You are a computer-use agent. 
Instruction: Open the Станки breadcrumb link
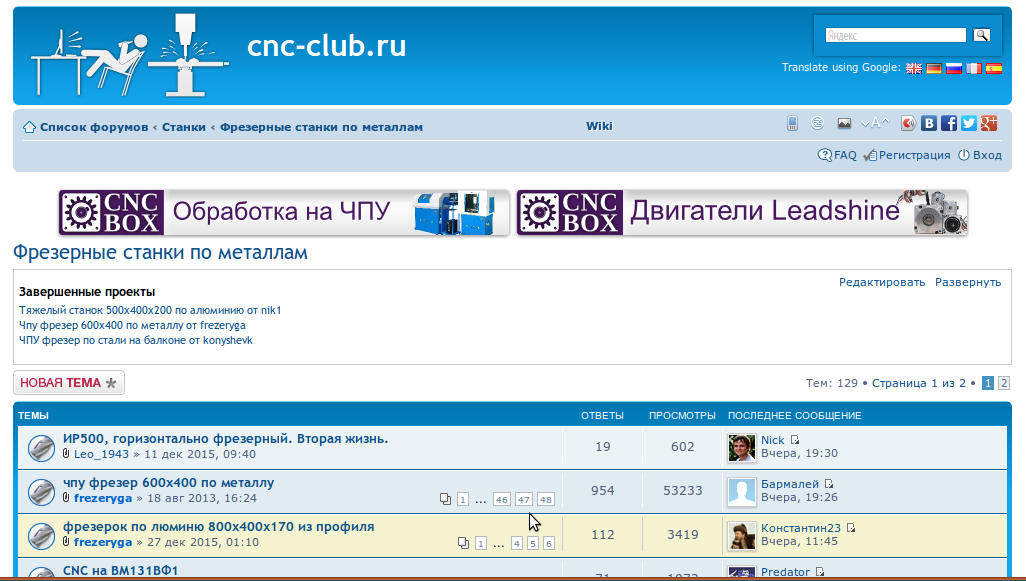184,127
